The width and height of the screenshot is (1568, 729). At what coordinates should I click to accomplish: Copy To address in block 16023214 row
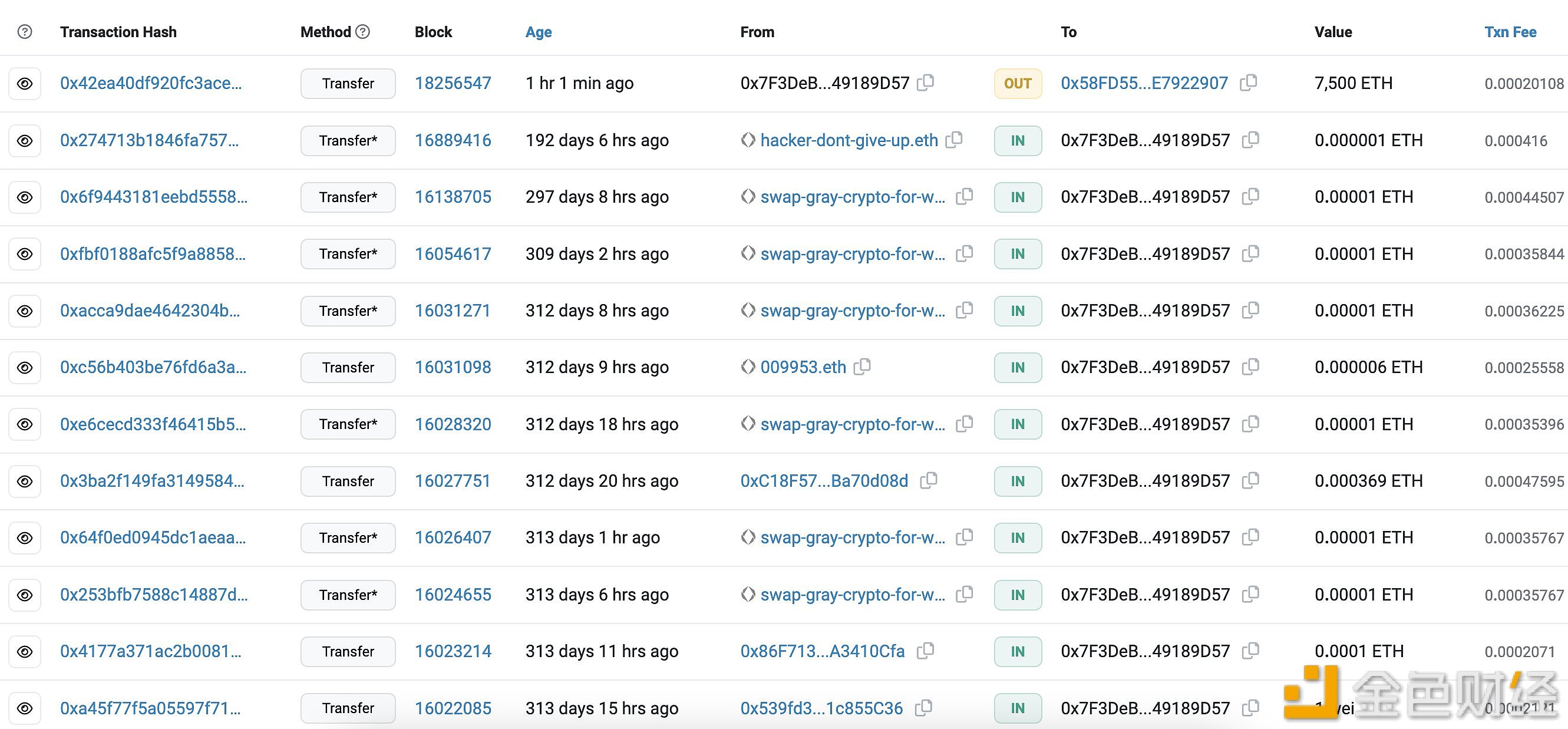pos(1250,651)
